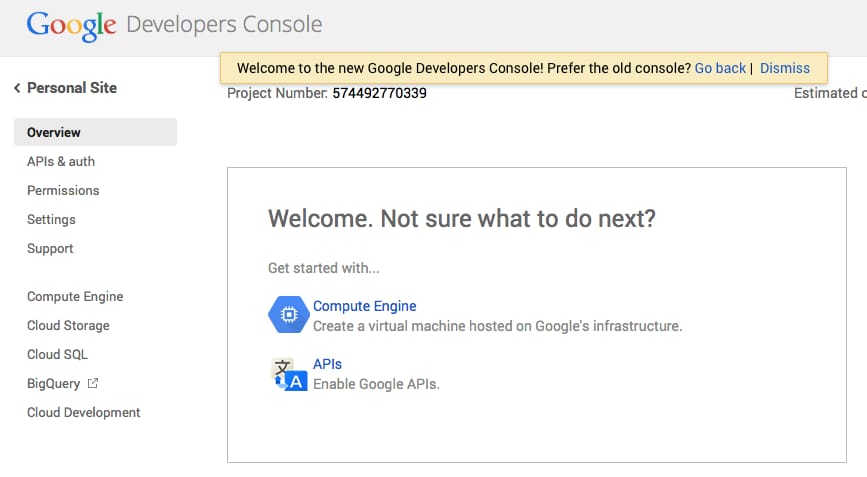Viewport: 867px width, 477px height.
Task: Open APIs & auth in sidebar
Action: [x=61, y=161]
